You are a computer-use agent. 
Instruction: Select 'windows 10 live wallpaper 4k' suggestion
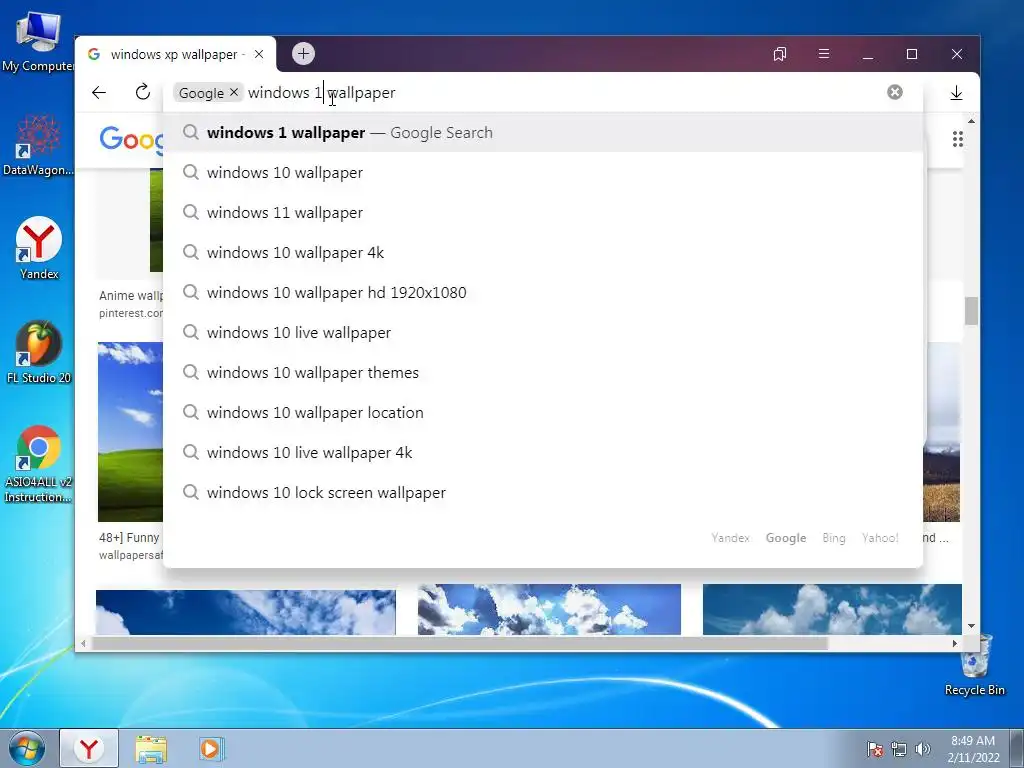point(543,452)
